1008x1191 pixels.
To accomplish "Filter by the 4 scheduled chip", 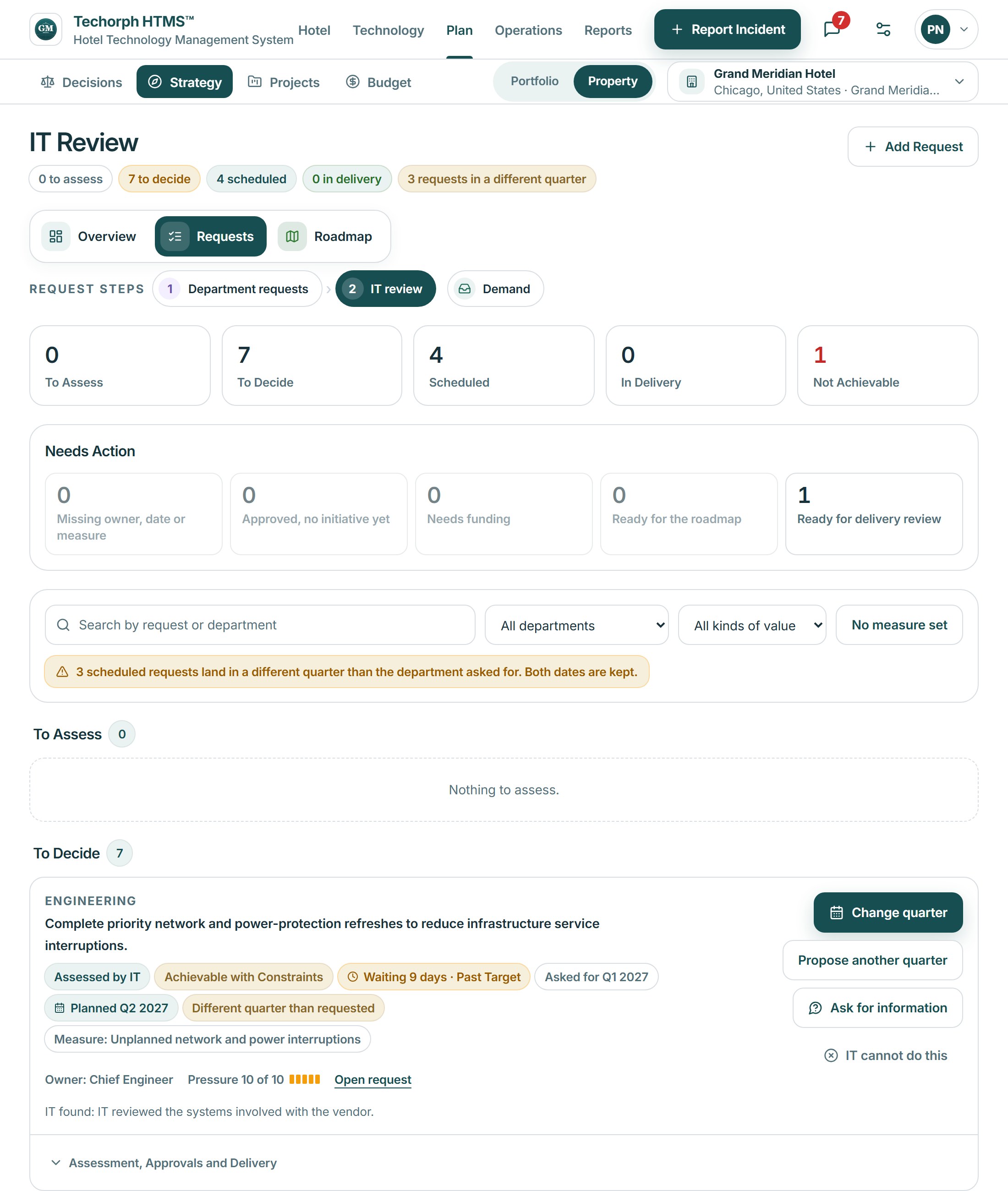I will 252,179.
